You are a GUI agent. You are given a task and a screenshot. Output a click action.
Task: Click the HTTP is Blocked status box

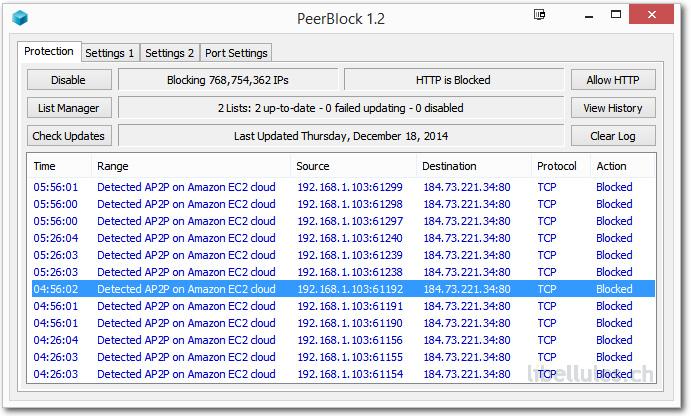pos(453,80)
